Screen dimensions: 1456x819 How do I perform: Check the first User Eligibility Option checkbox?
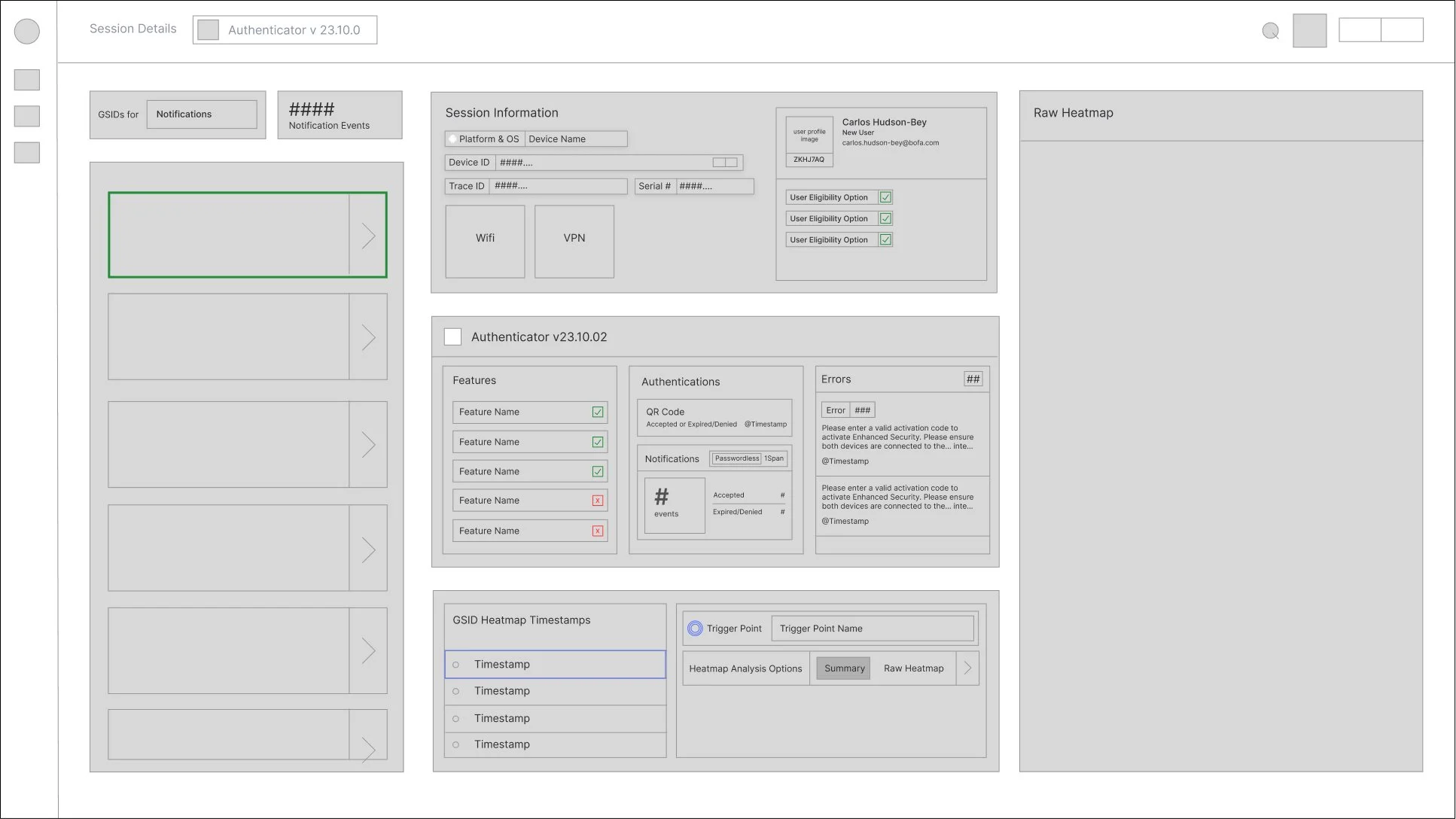[x=885, y=196]
